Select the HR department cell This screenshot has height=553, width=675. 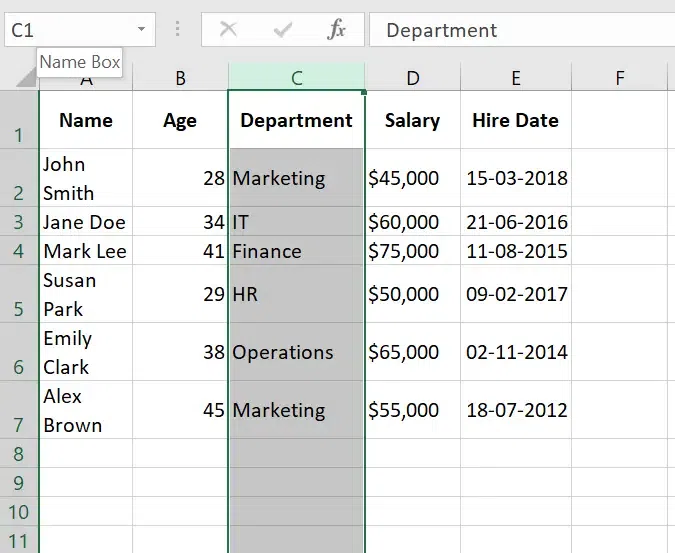(297, 294)
